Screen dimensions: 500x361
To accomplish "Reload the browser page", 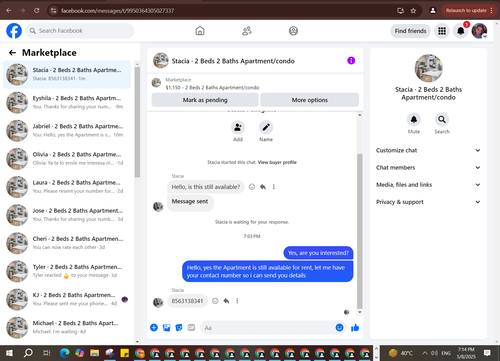I will 37,11.
